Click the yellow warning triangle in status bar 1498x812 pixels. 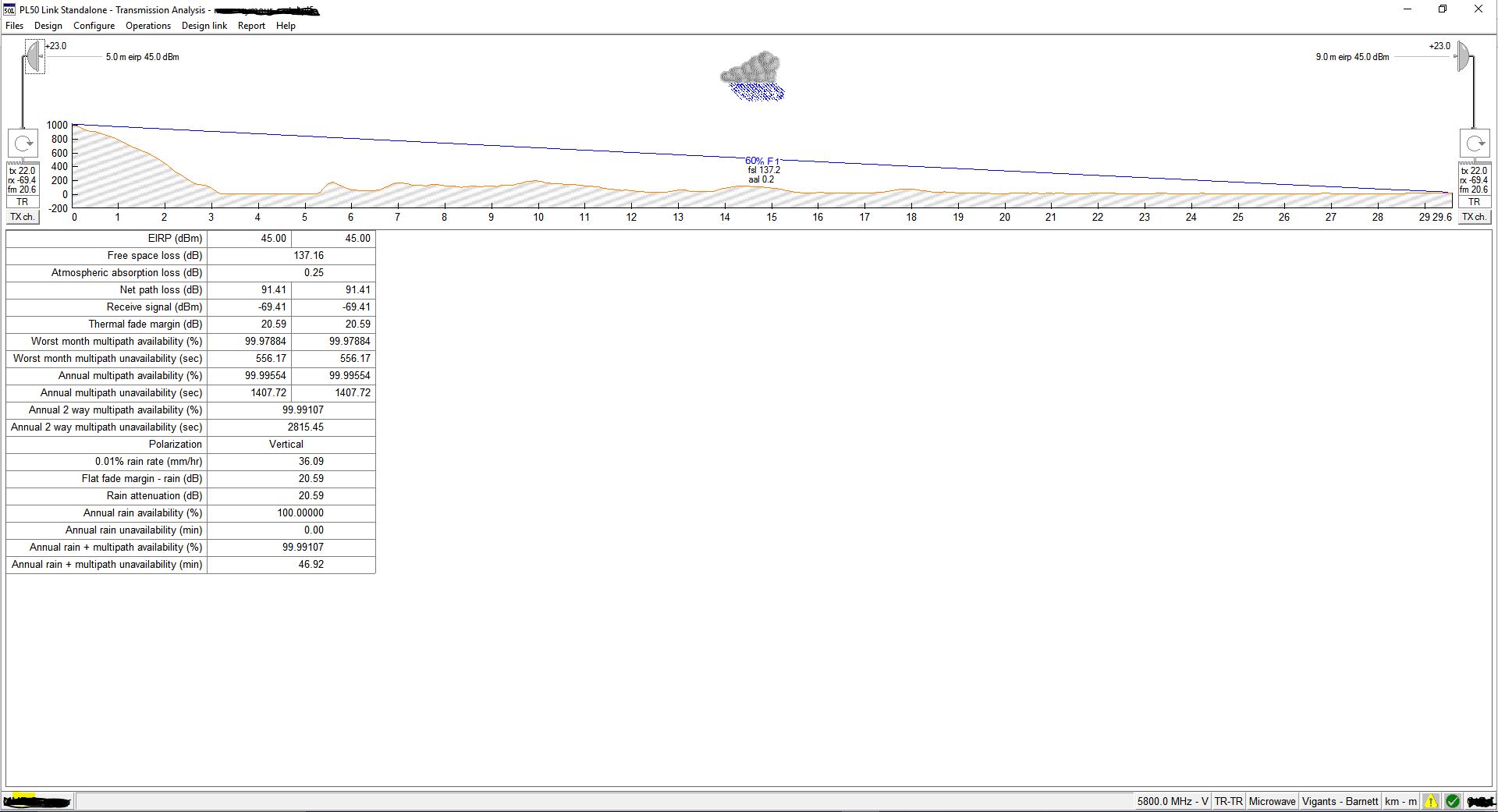pyautogui.click(x=1431, y=801)
